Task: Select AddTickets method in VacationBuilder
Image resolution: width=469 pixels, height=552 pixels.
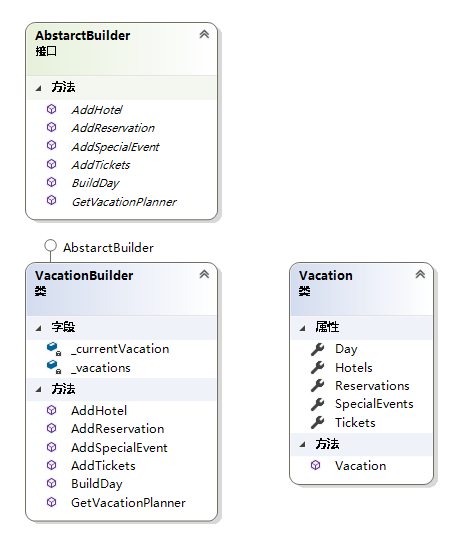Action: coord(103,466)
